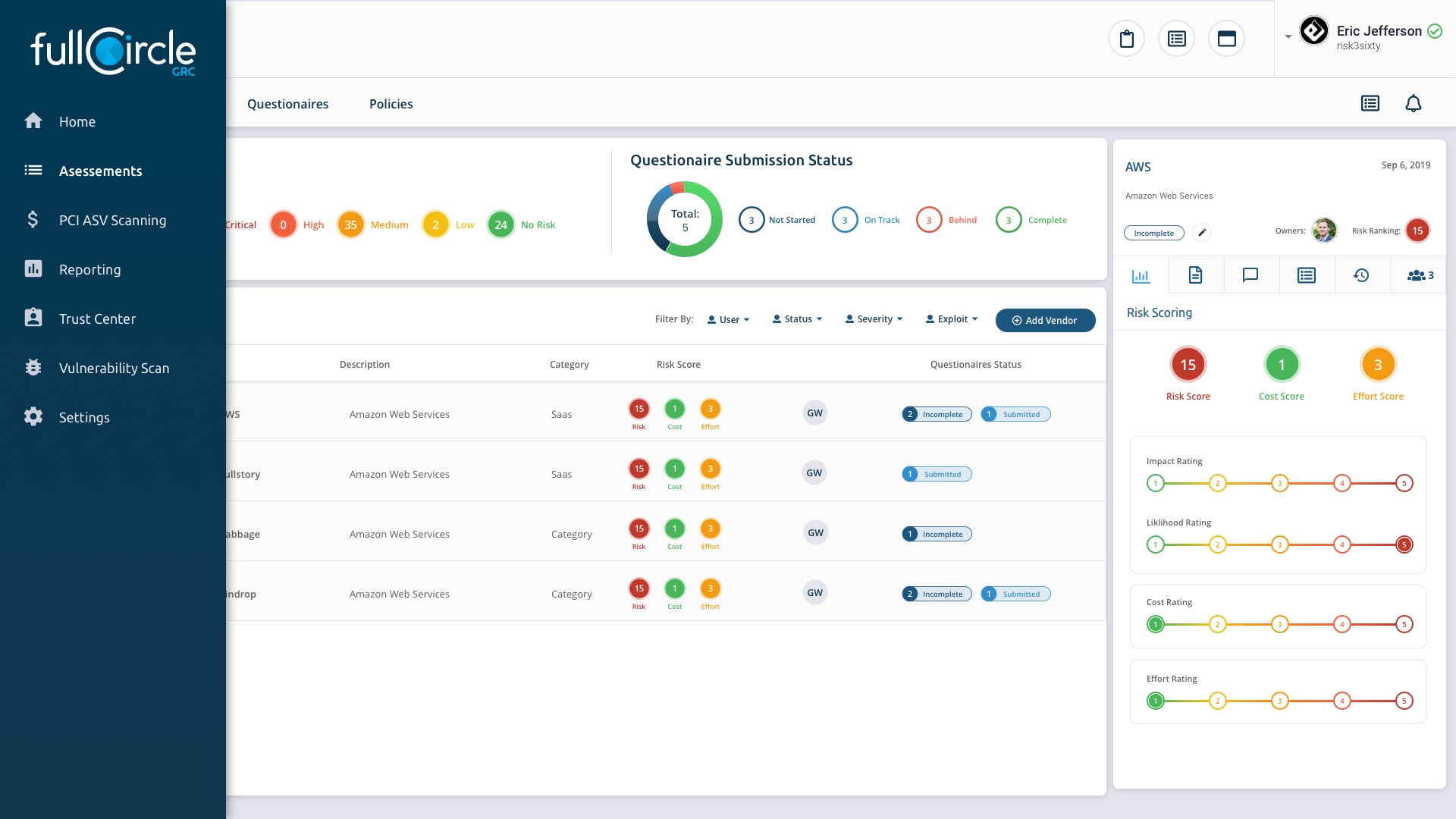Click the High count 0 badge
This screenshot has width=1456, height=819.
[283, 224]
